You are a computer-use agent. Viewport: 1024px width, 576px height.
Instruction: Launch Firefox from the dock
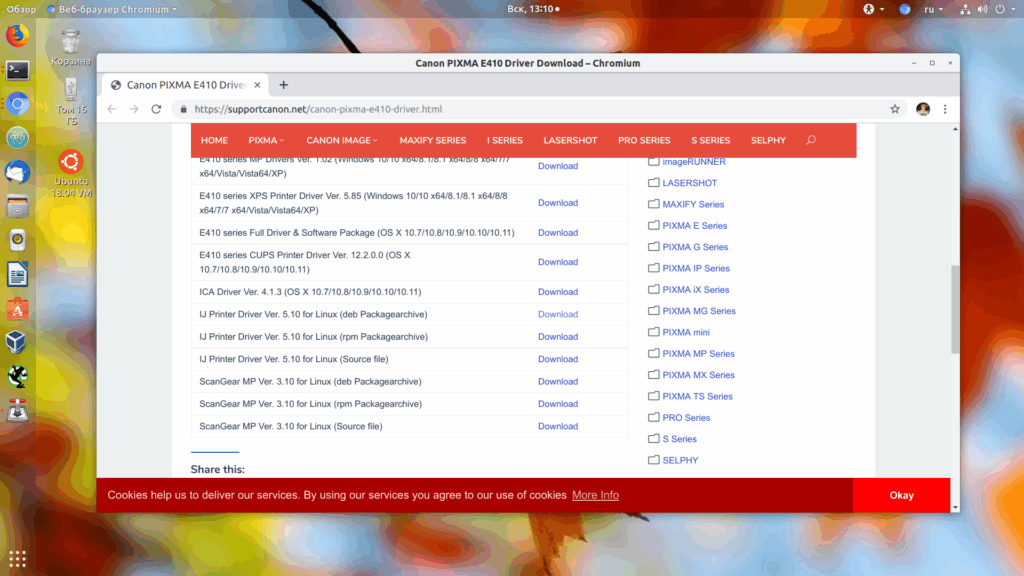18,35
